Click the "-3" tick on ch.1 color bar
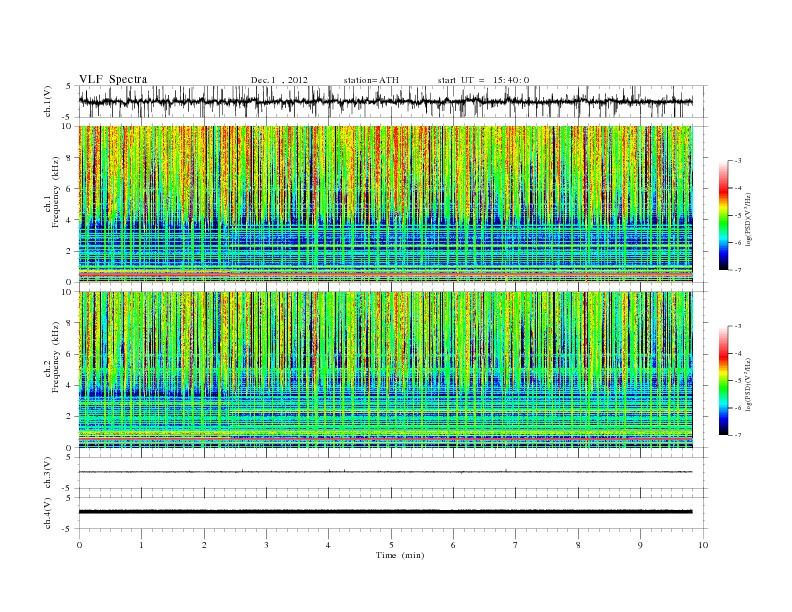792x612 pixels. (x=738, y=161)
